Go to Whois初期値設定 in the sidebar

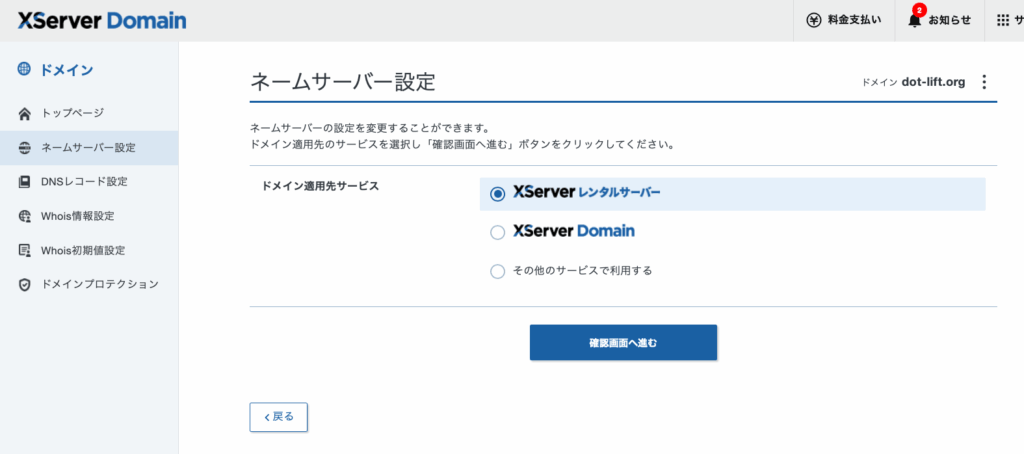[x=83, y=250]
